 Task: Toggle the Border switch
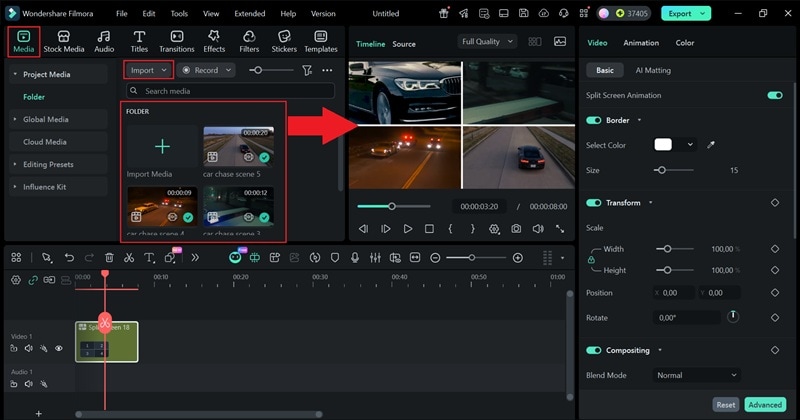[x=593, y=120]
